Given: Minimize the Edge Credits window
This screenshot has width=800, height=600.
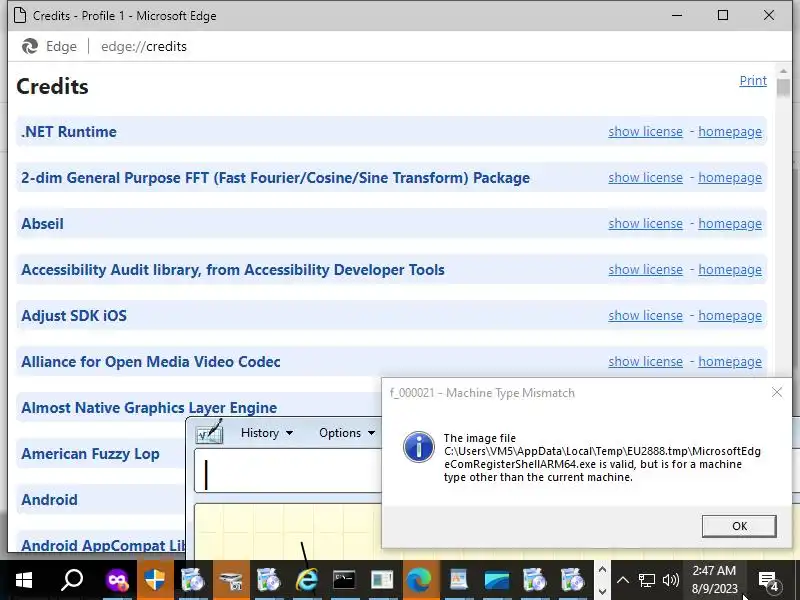Looking at the screenshot, I should coord(677,15).
